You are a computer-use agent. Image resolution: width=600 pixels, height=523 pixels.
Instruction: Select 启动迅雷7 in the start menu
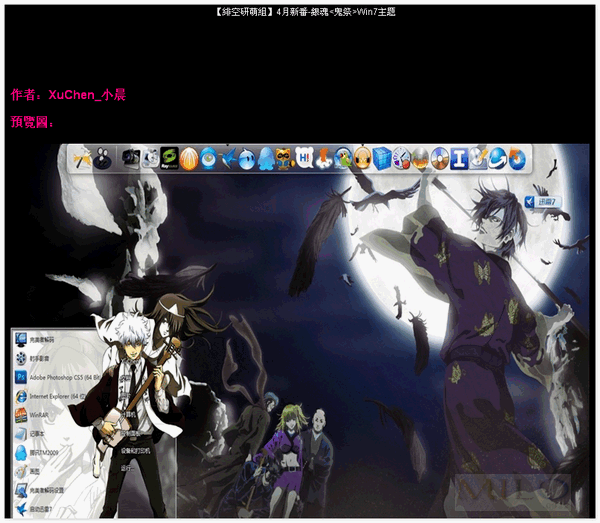tap(33, 509)
